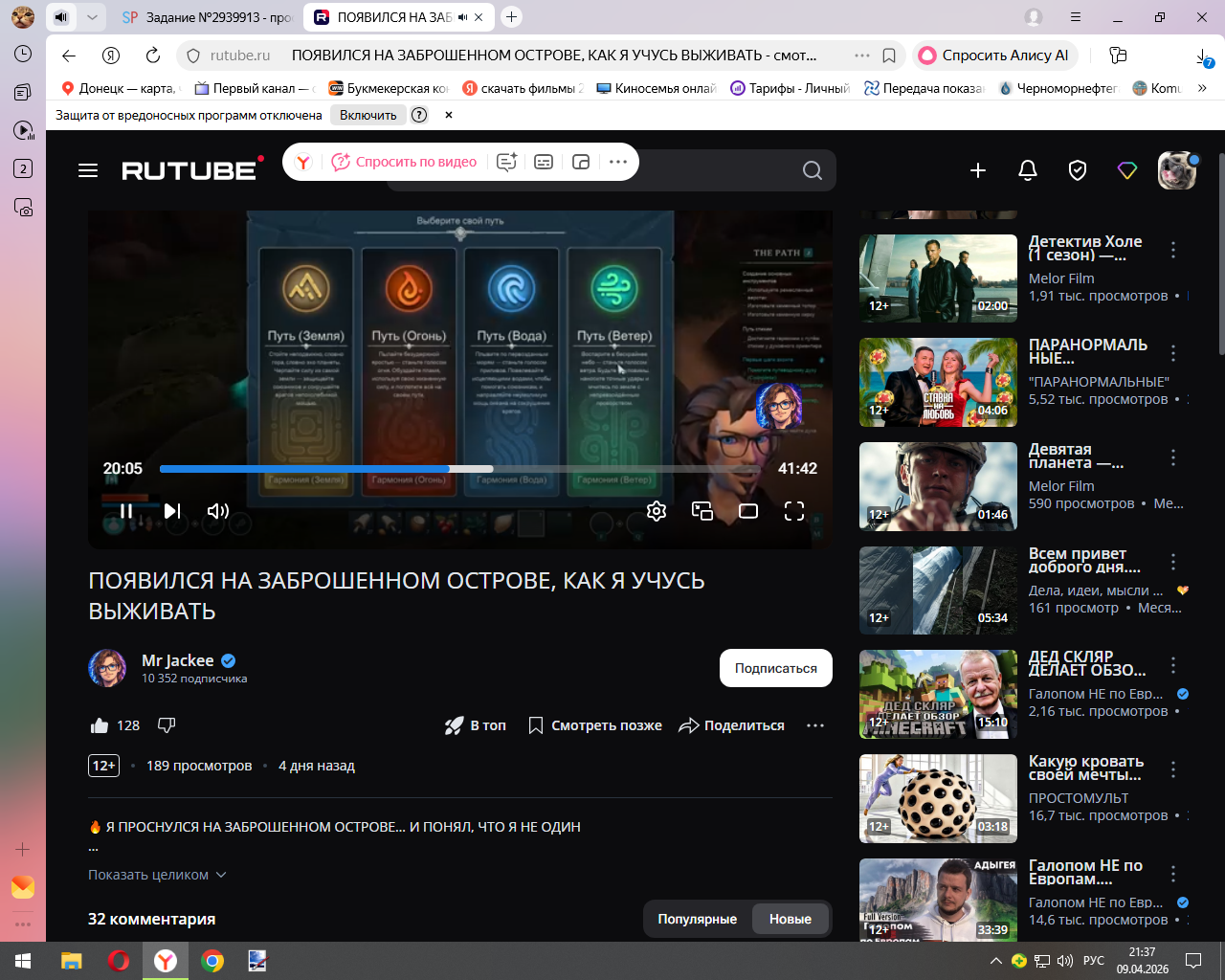The height and width of the screenshot is (980, 1225).
Task: Open Rutube hamburger side menu
Action: (x=88, y=170)
